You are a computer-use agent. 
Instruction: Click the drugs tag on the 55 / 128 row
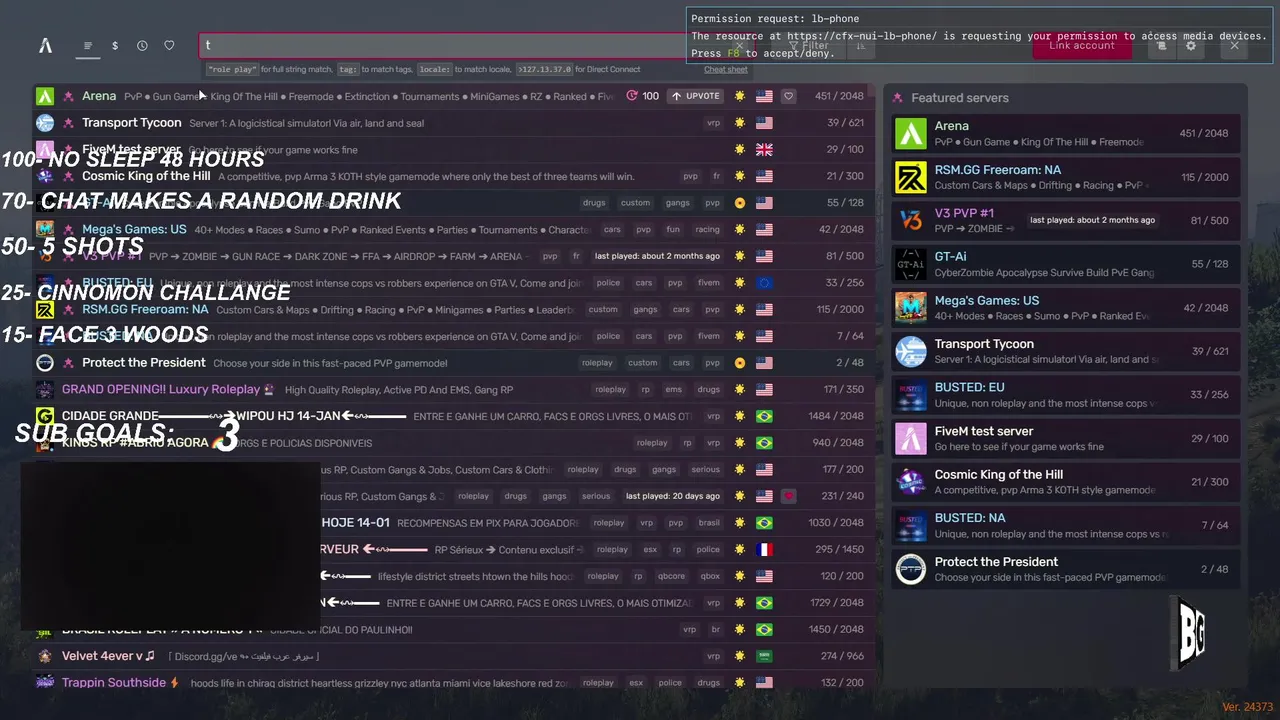[594, 203]
